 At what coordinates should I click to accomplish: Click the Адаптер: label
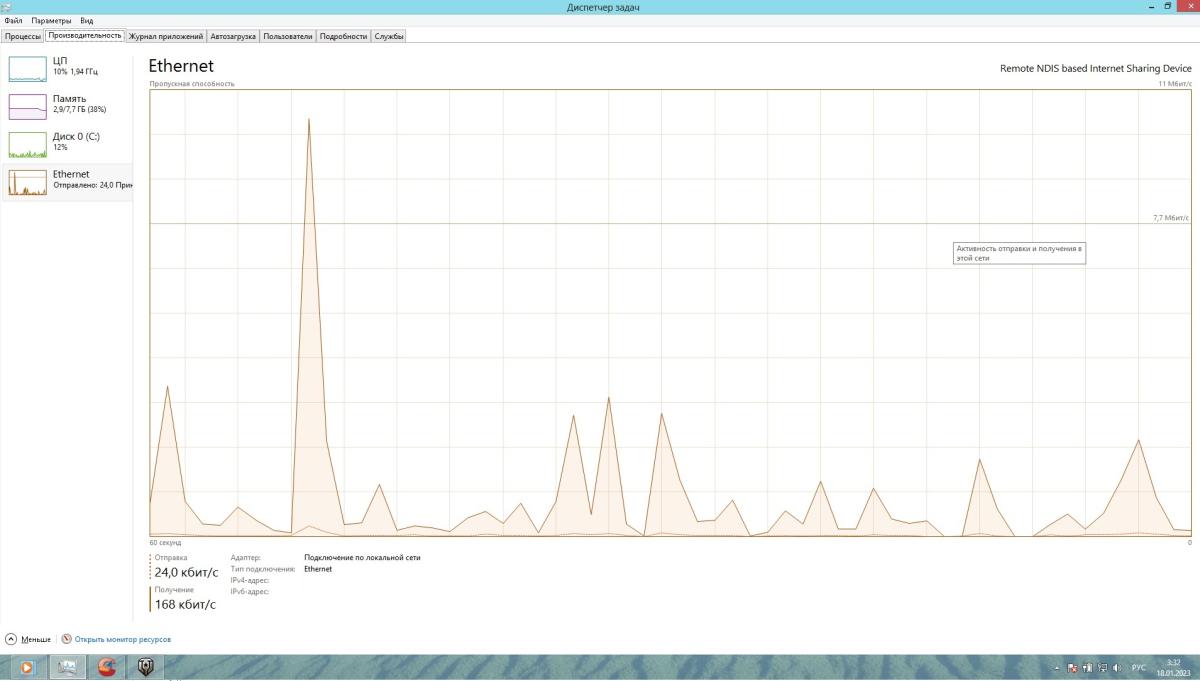pos(245,558)
